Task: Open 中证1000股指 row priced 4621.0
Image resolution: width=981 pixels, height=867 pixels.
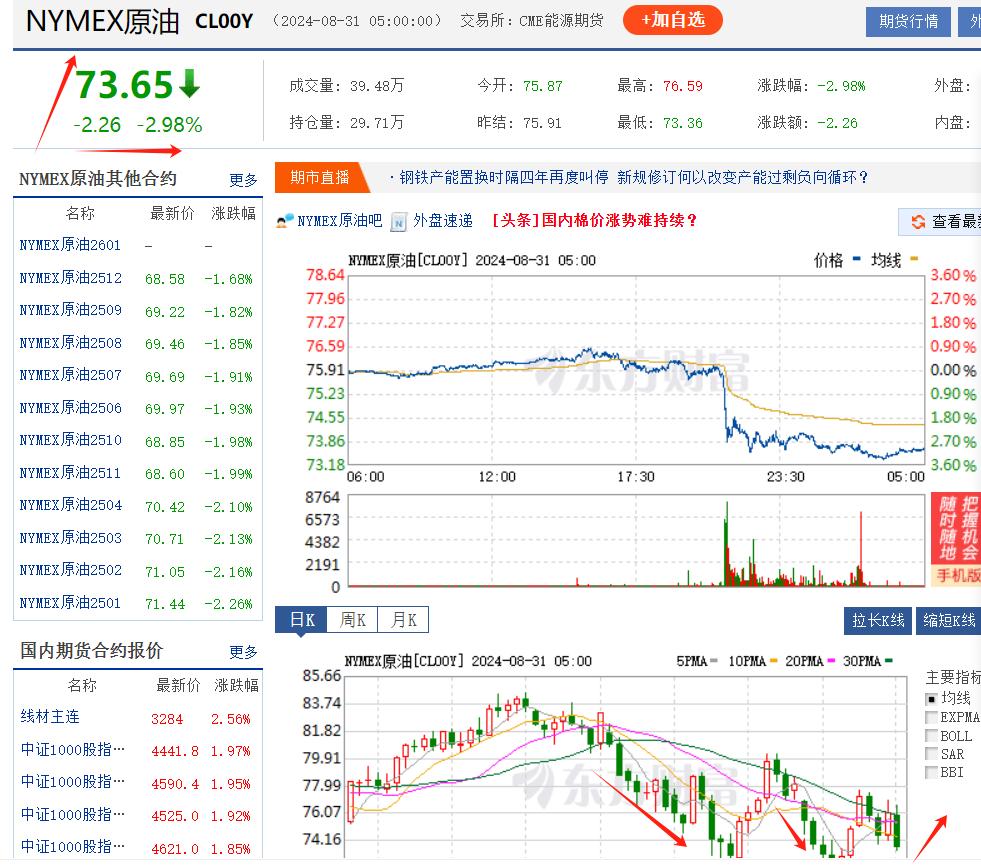Action: pyautogui.click(x=73, y=847)
